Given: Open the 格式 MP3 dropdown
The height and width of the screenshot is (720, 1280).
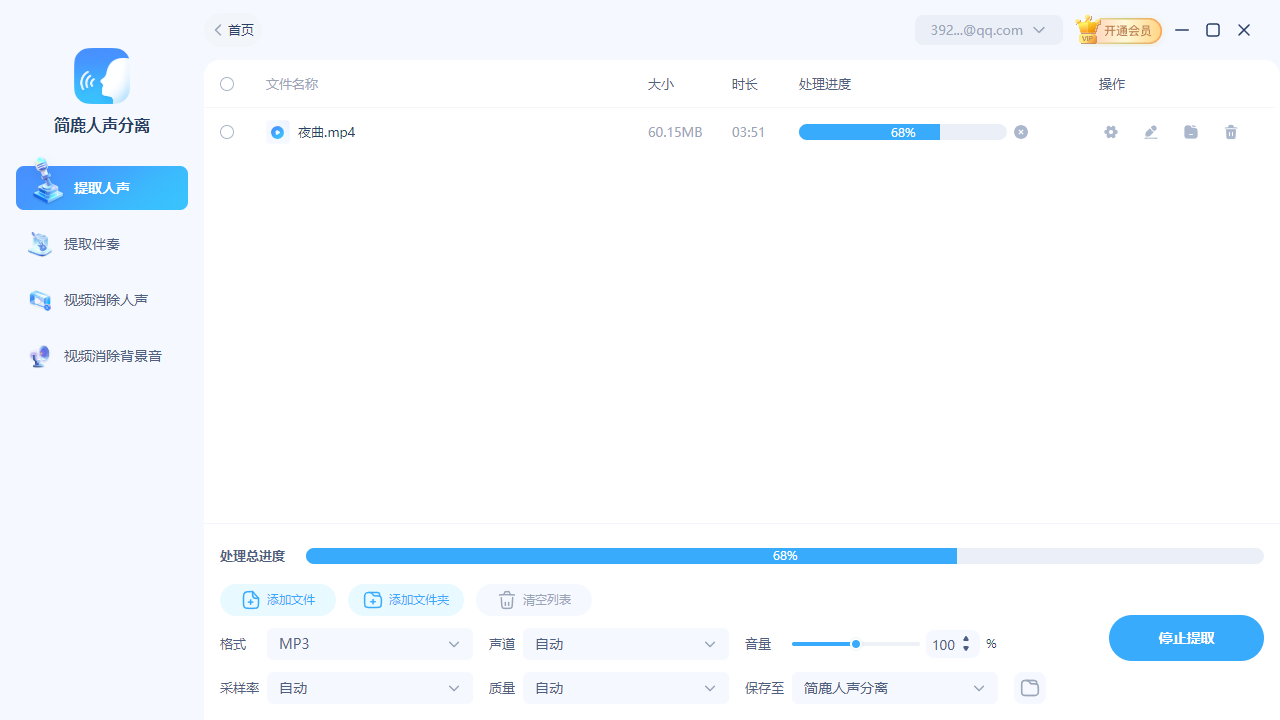Looking at the screenshot, I should [x=369, y=644].
